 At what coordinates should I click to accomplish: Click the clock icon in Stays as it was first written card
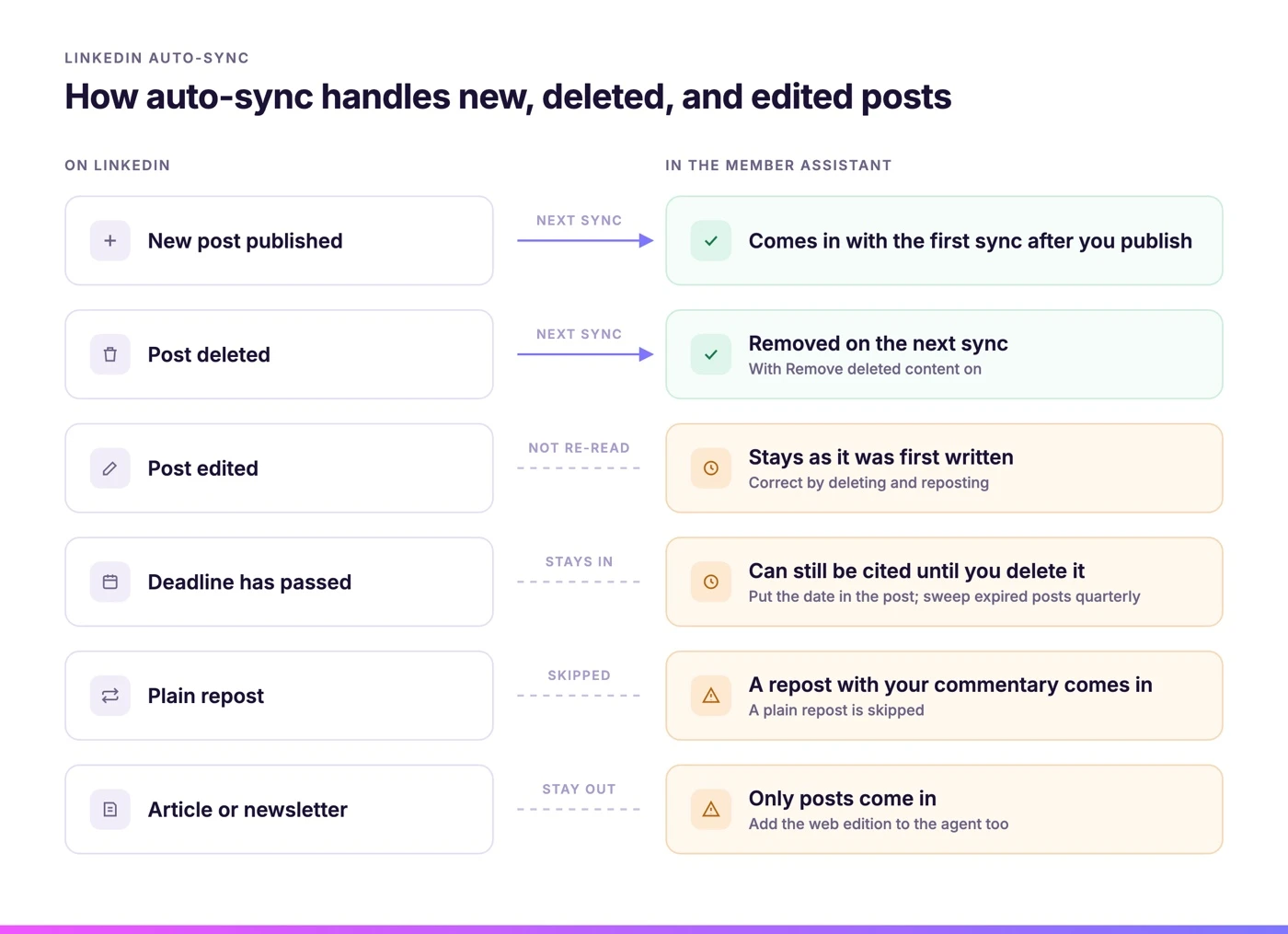click(x=711, y=468)
